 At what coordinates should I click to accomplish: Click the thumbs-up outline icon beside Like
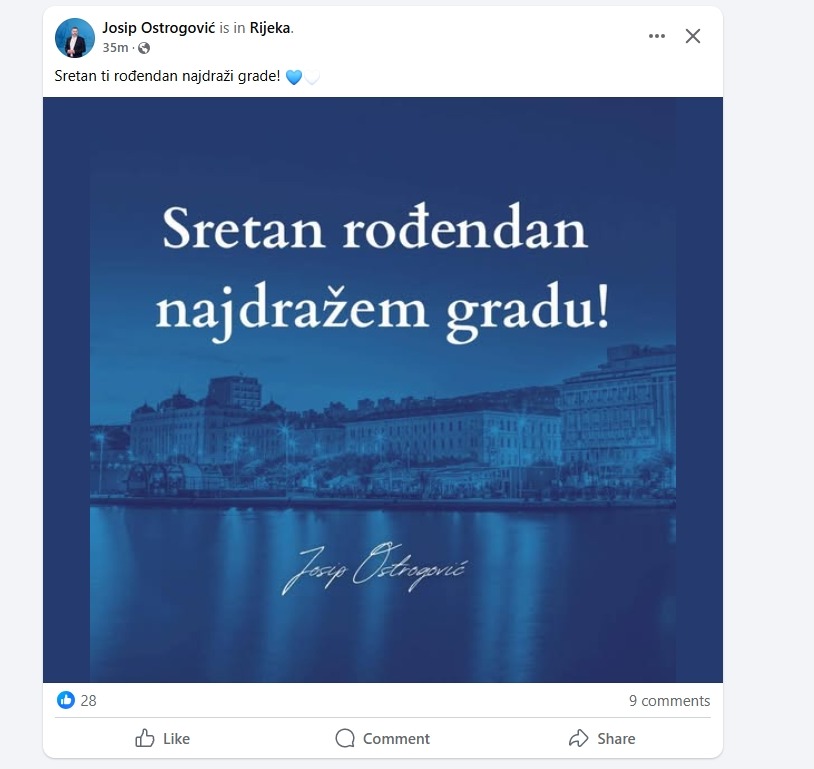click(x=145, y=738)
